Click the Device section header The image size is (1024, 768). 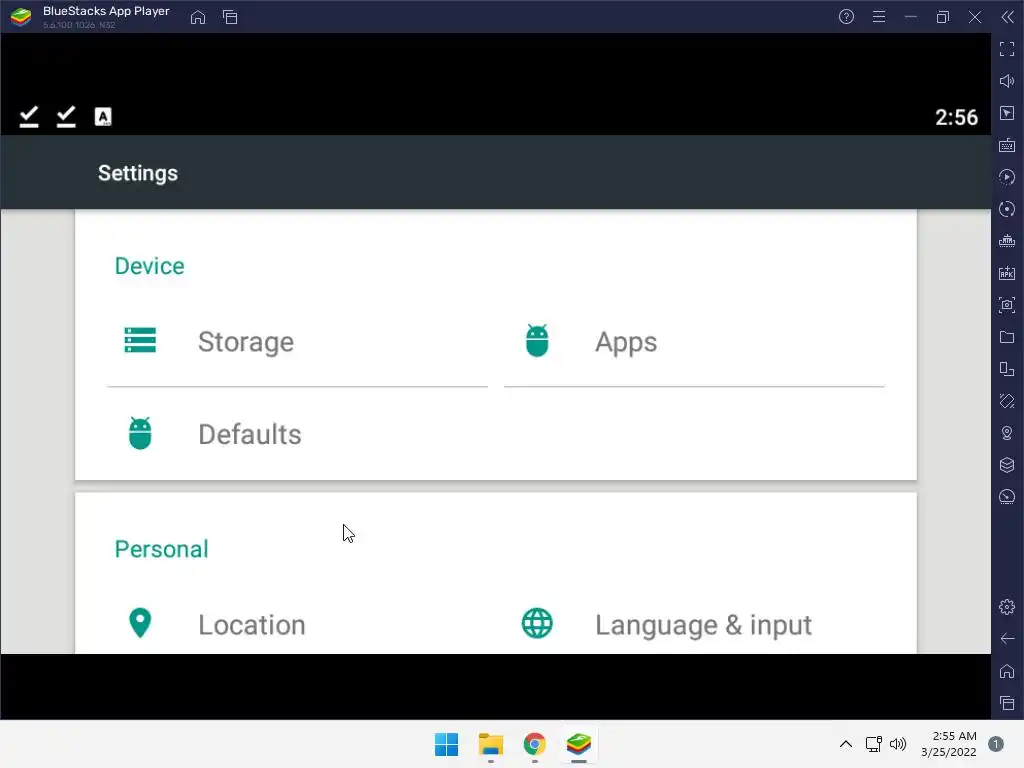[150, 266]
